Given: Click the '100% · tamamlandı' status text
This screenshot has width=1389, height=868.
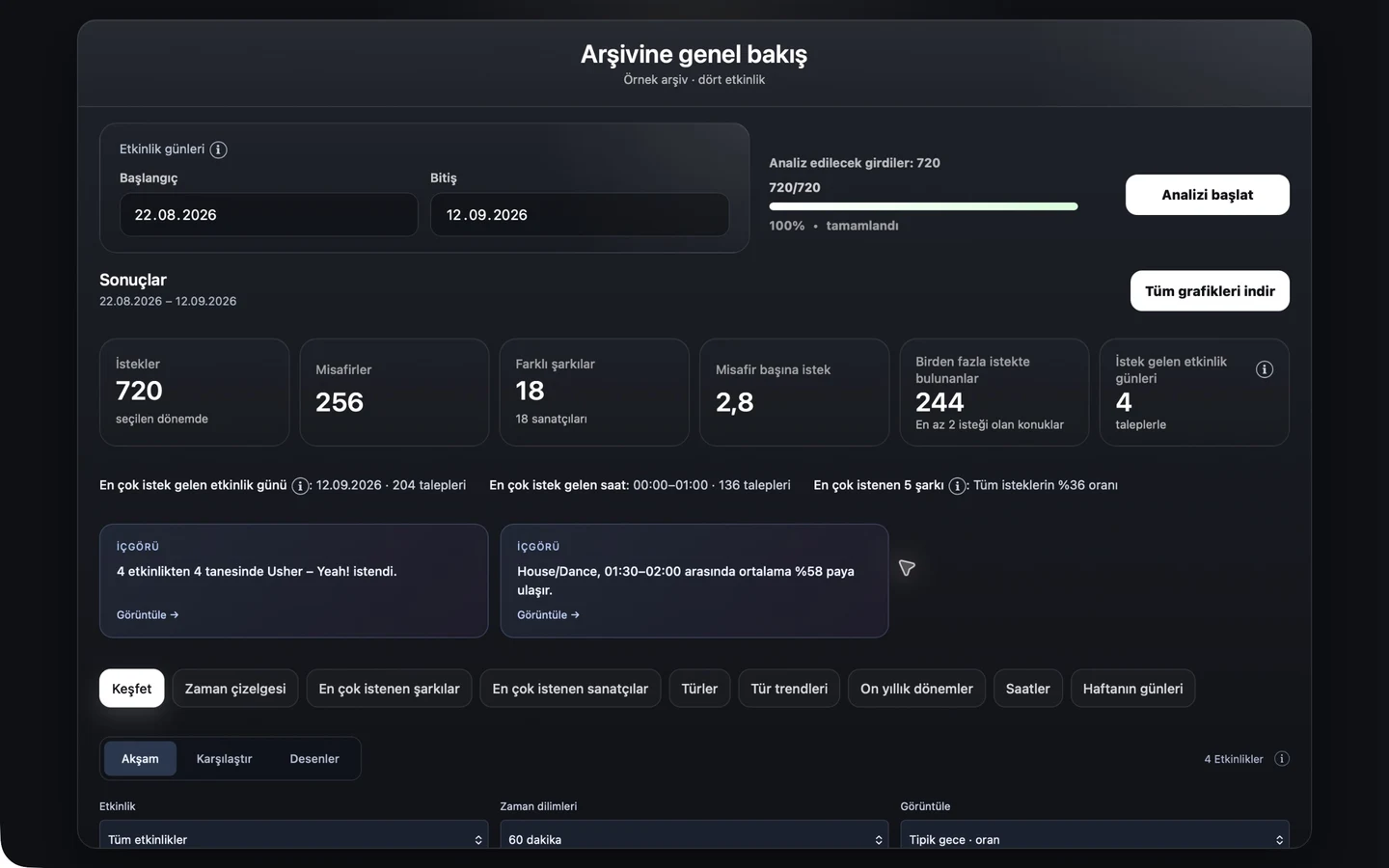Looking at the screenshot, I should coord(833,226).
